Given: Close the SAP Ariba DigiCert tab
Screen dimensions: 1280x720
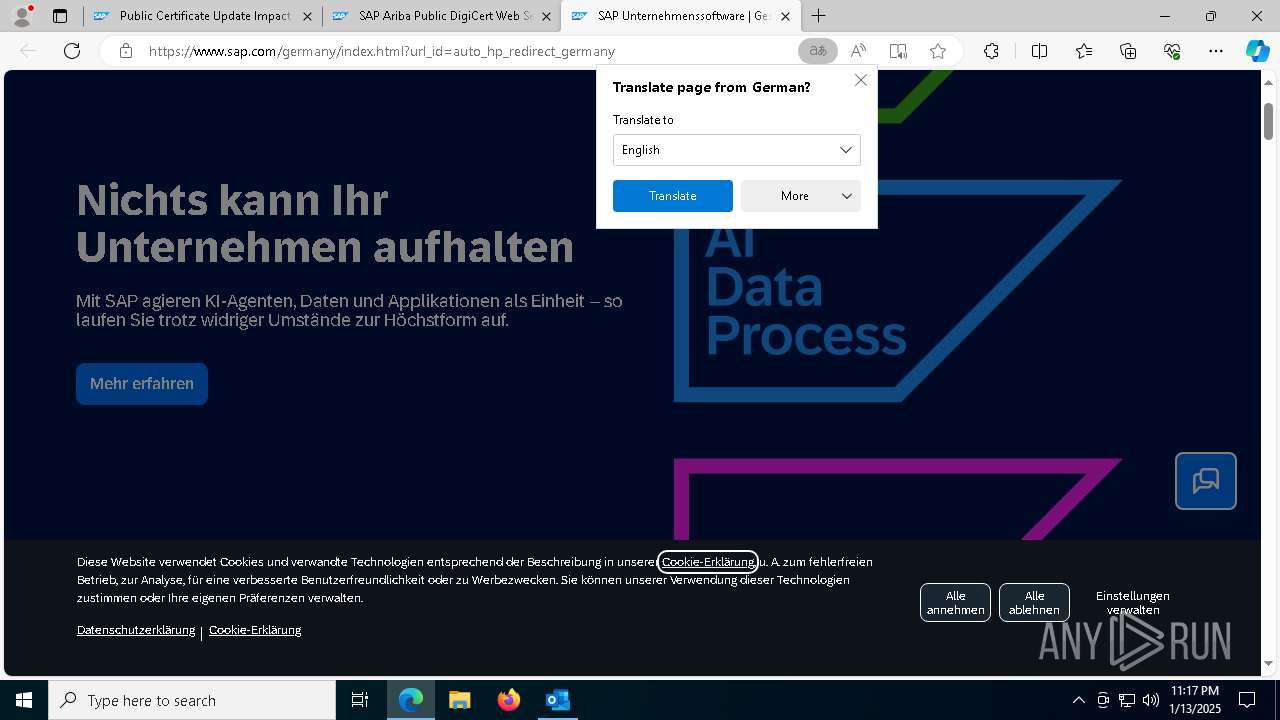Looking at the screenshot, I should click(546, 16).
